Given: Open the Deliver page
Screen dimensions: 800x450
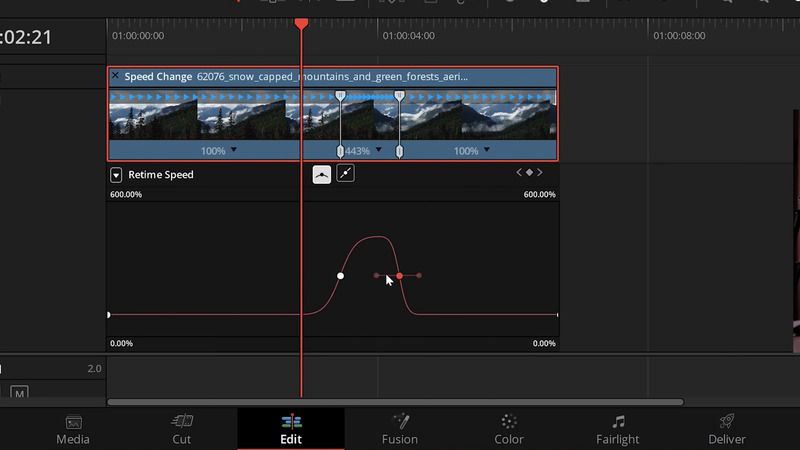Looking at the screenshot, I should [727, 429].
